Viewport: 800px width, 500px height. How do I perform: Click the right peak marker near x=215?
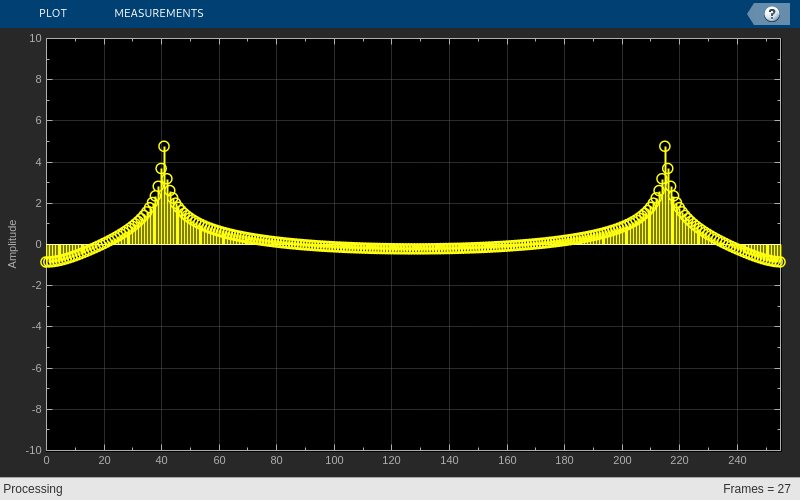pos(664,146)
